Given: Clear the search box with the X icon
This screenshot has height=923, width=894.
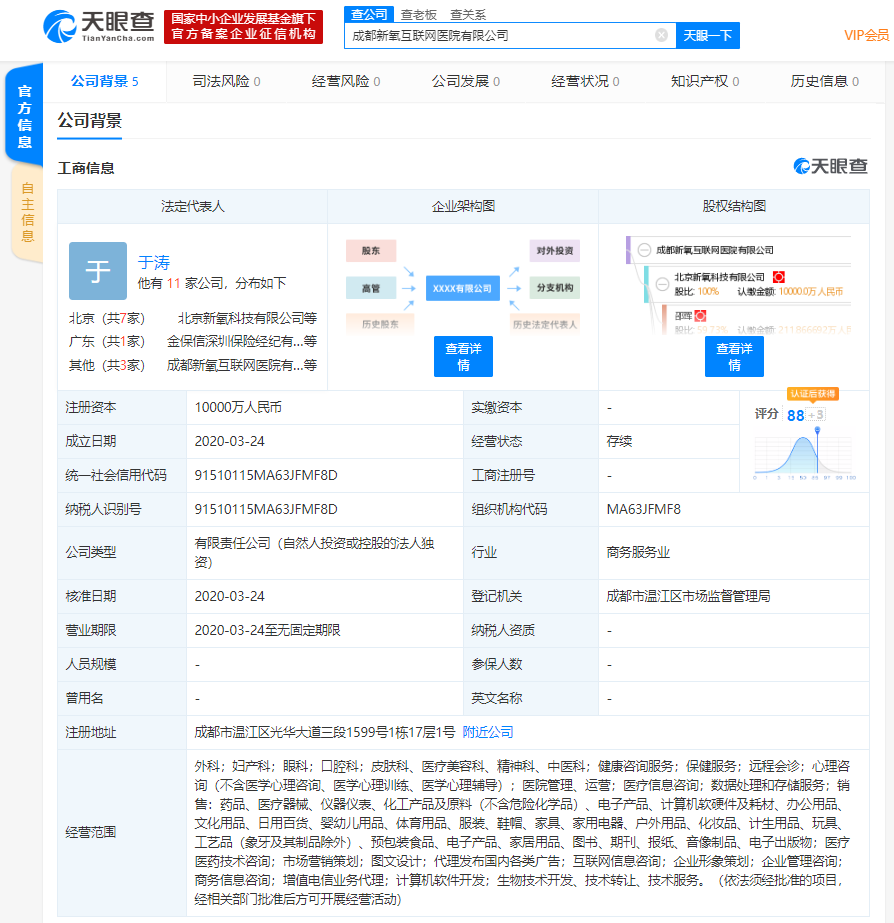Looking at the screenshot, I should [661, 35].
